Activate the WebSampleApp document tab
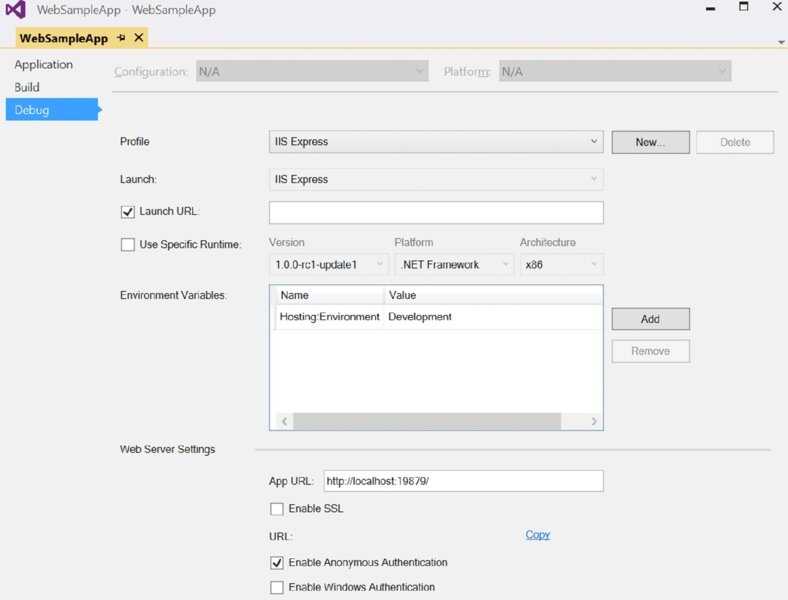Image resolution: width=788 pixels, height=600 pixels. pos(64,38)
